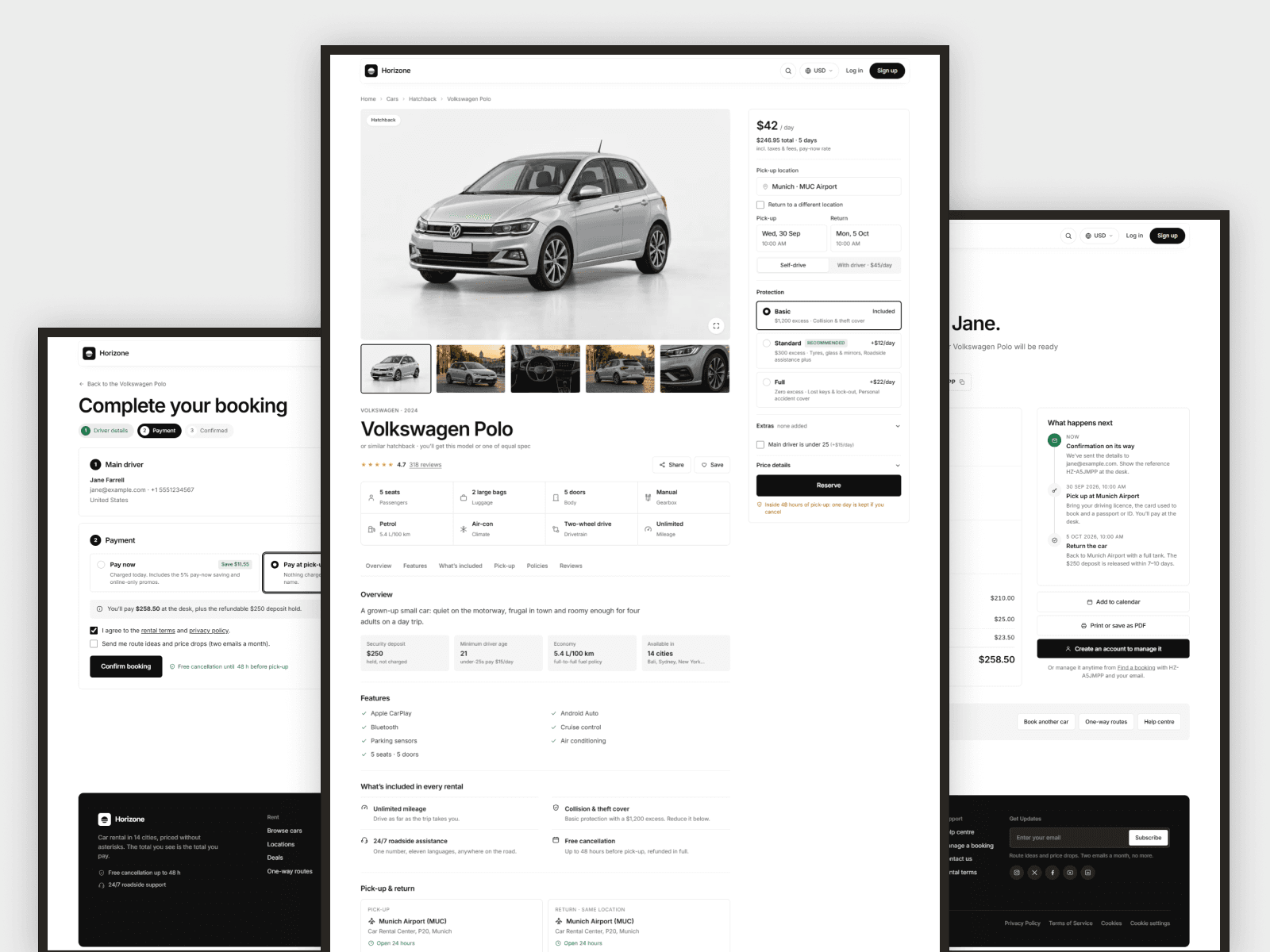Select the Self-drive option
Screen dimensions: 1270x952
point(793,266)
